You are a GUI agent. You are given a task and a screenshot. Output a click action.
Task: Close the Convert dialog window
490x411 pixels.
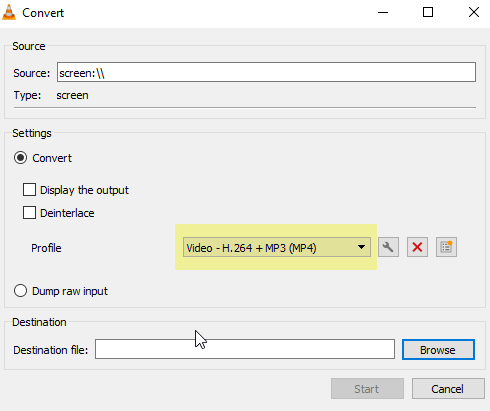pos(474,13)
